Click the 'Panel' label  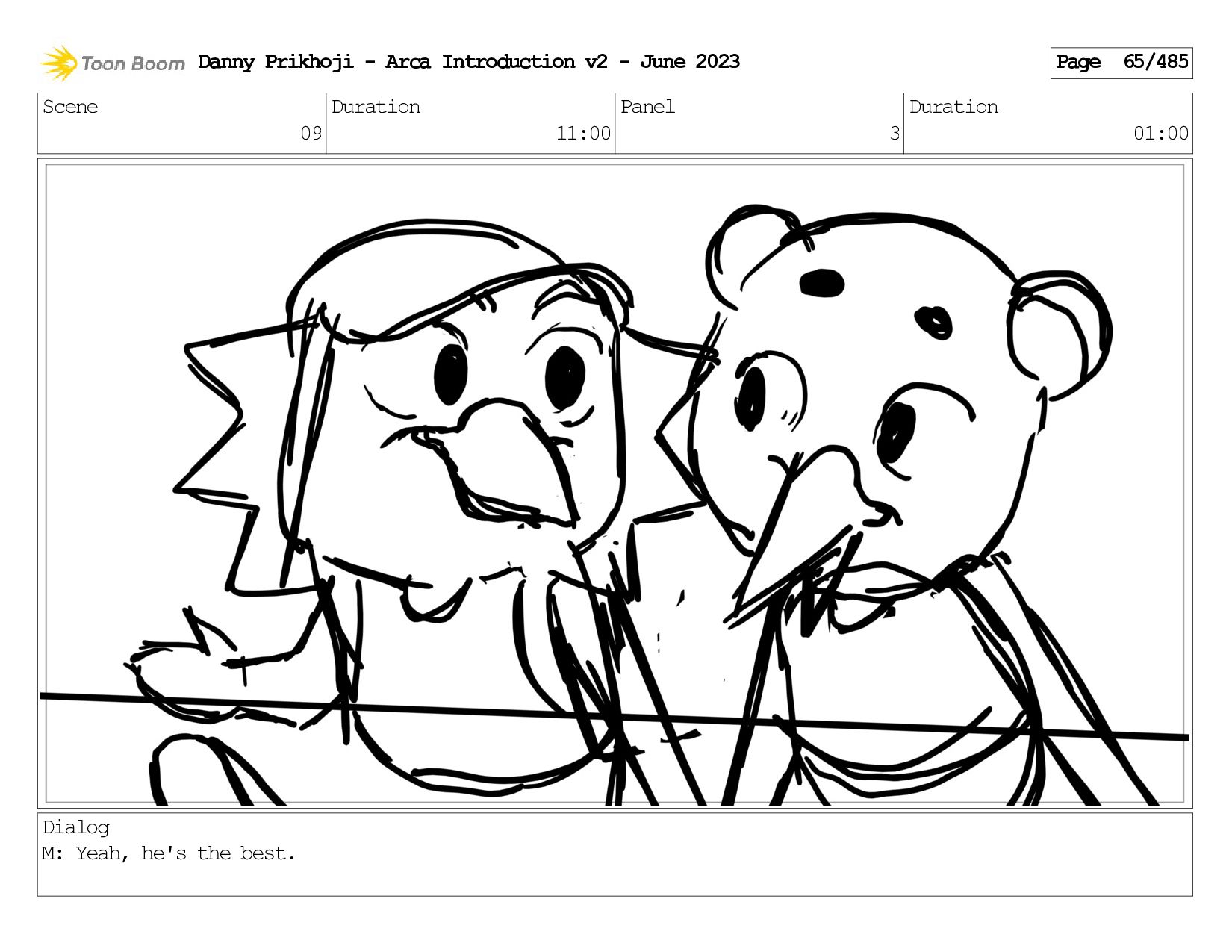[647, 107]
